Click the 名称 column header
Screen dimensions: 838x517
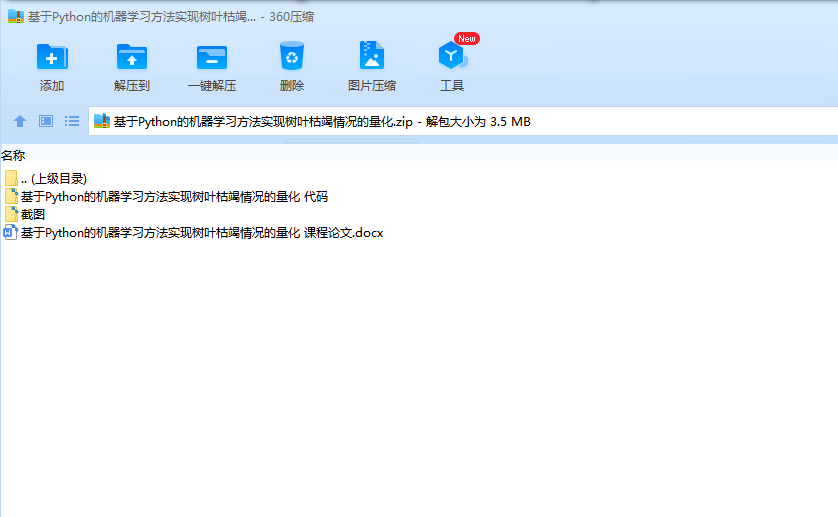(x=13, y=156)
